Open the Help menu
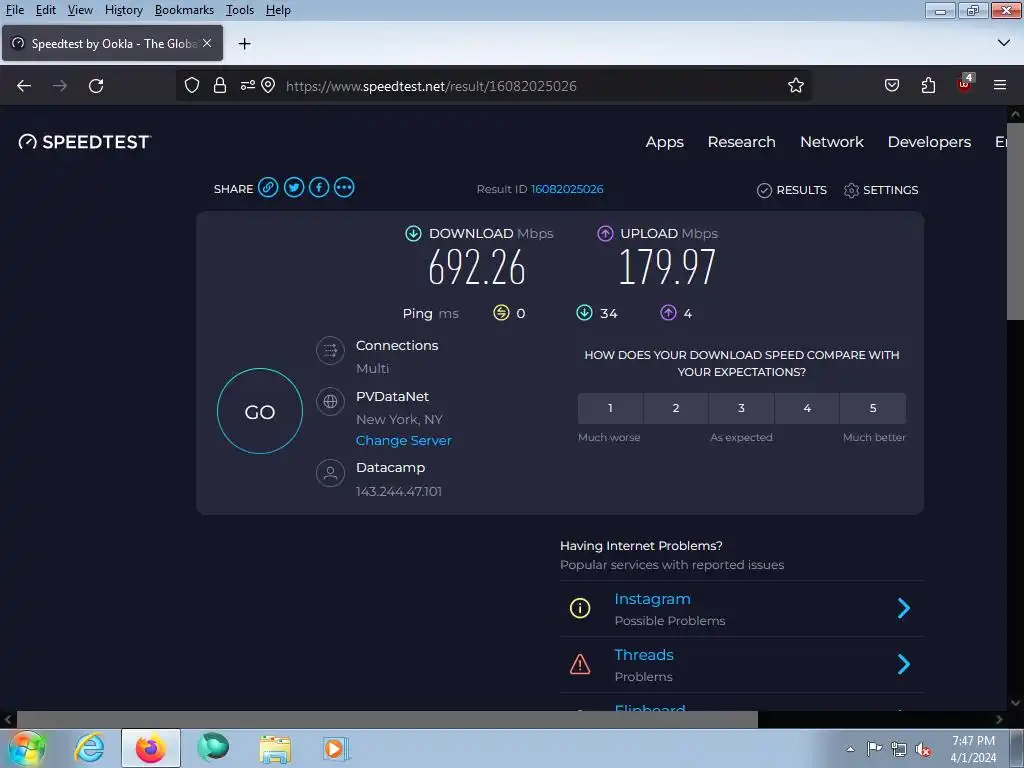Viewport: 1024px width, 768px height. coord(278,10)
